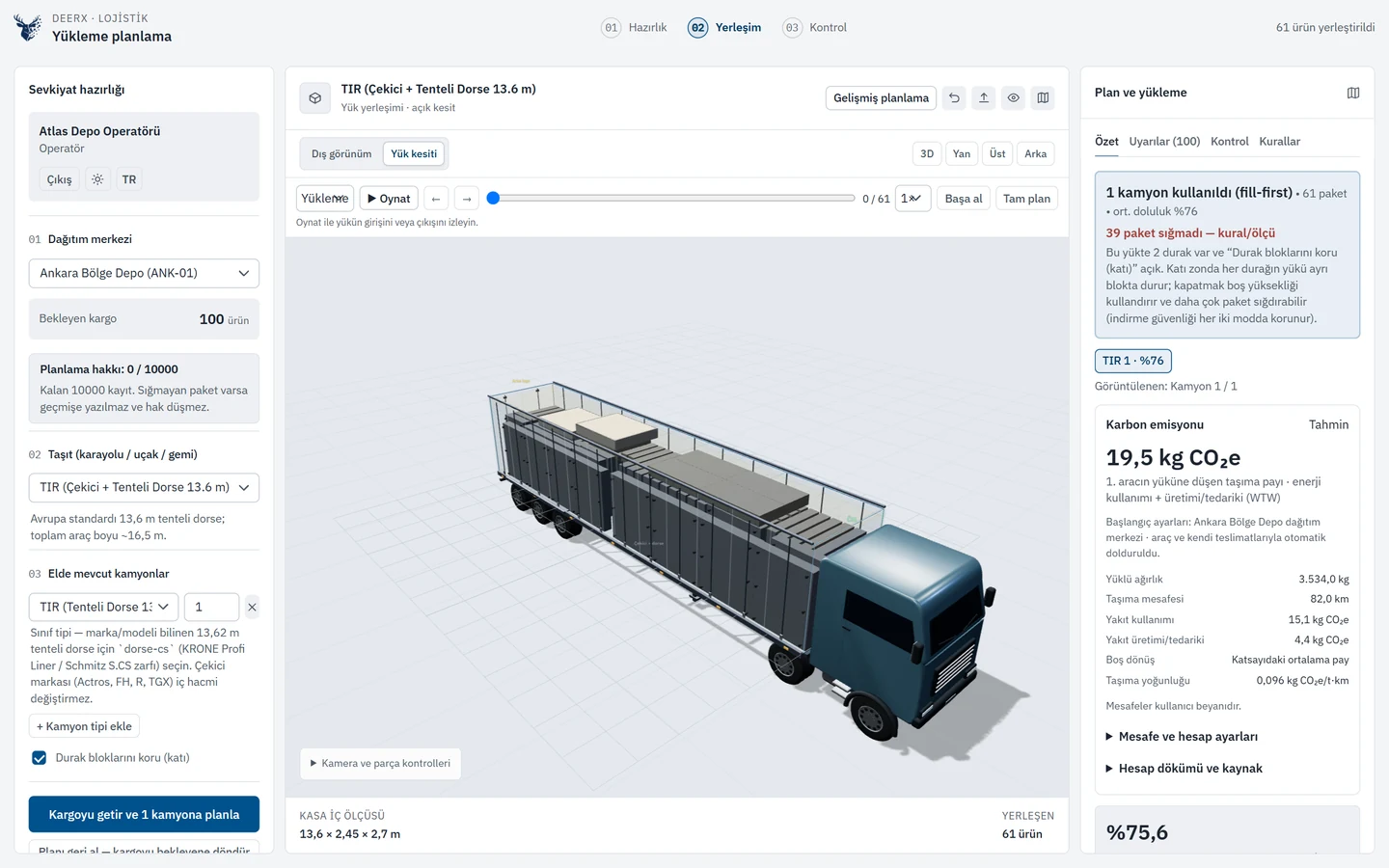Open Uyarılar (100) tab
The image size is (1389, 868).
point(1164,141)
